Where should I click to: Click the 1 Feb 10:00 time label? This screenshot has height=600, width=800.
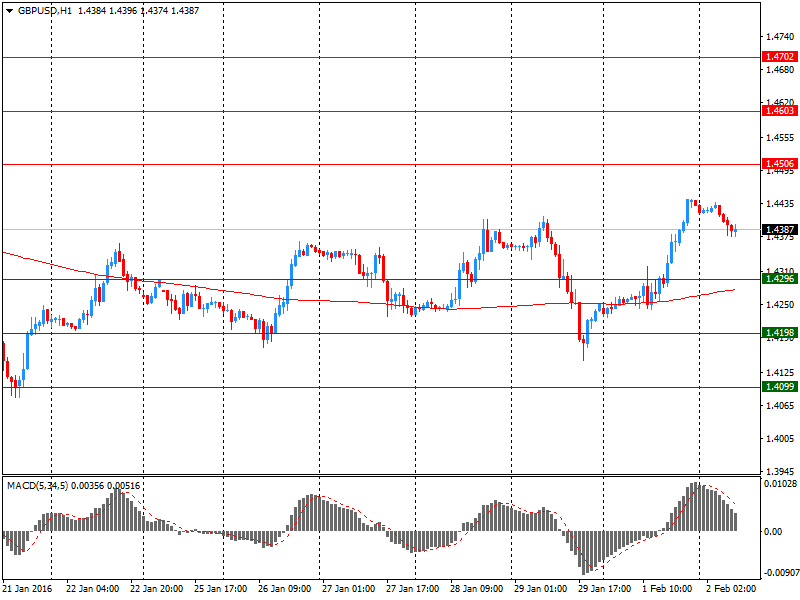click(667, 589)
